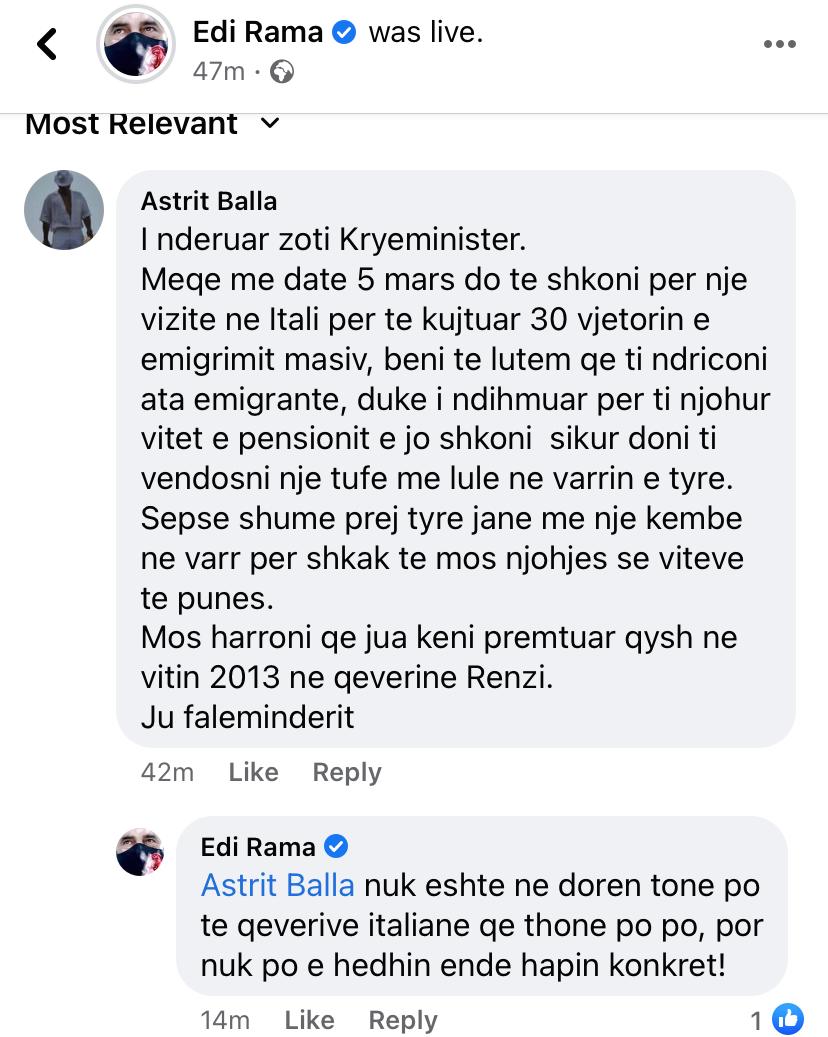The height and width of the screenshot is (1037, 828).
Task: Open the Edi Rama name in the post header
Action: click(x=258, y=33)
